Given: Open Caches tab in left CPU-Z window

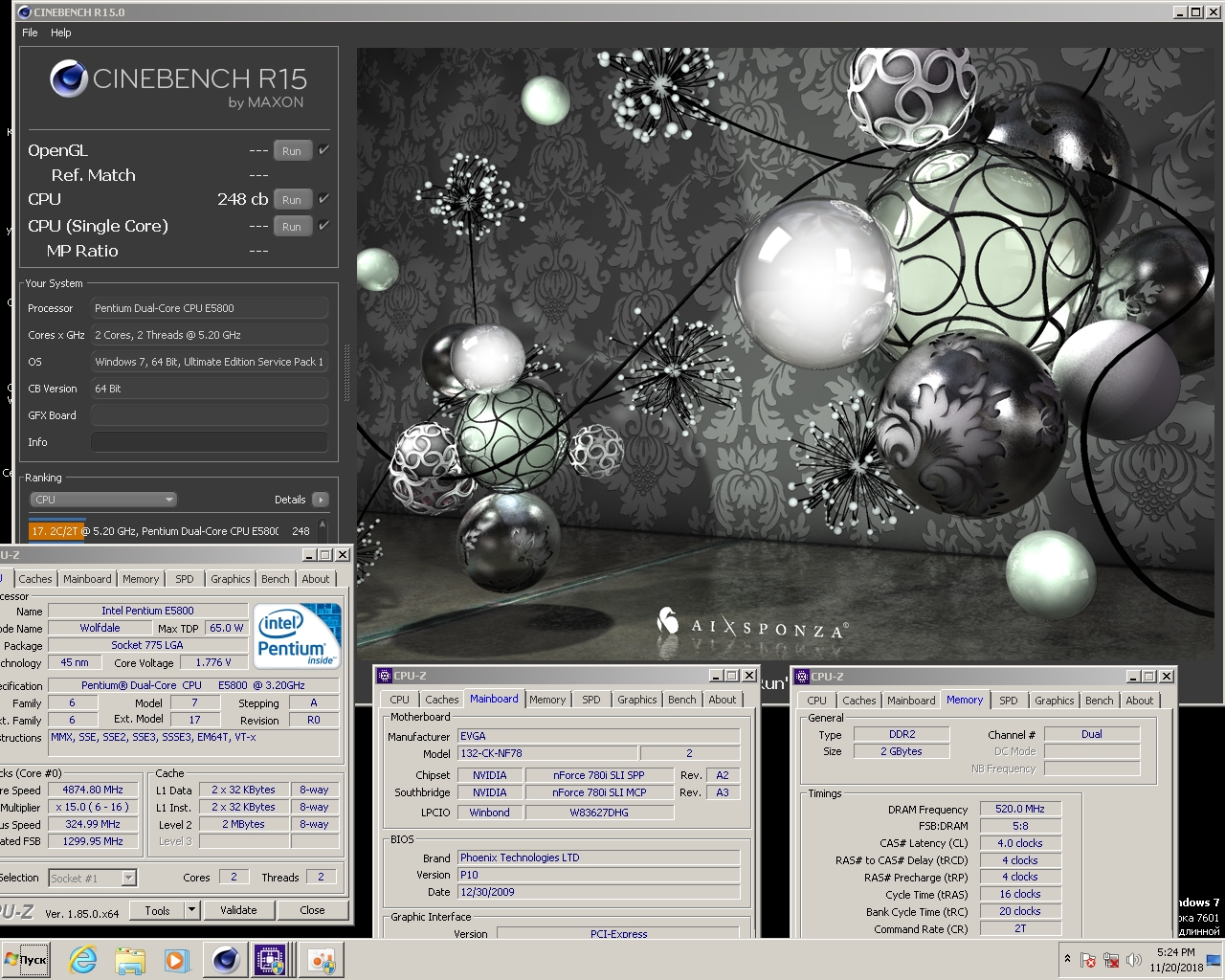Looking at the screenshot, I should tap(35, 579).
